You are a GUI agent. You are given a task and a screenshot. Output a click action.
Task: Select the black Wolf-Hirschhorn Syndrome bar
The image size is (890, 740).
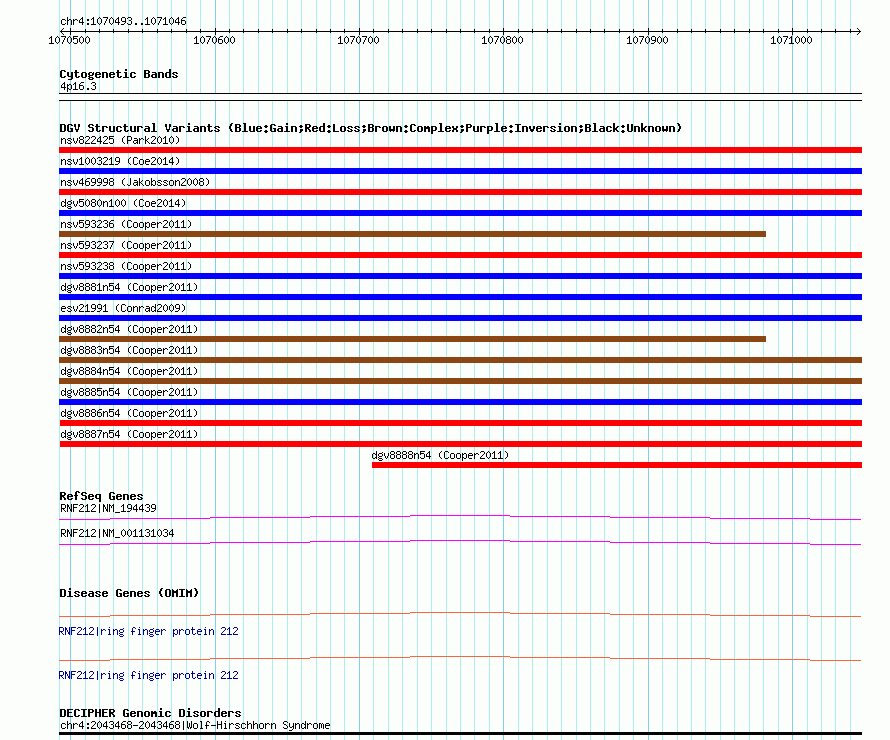[x=460, y=734]
